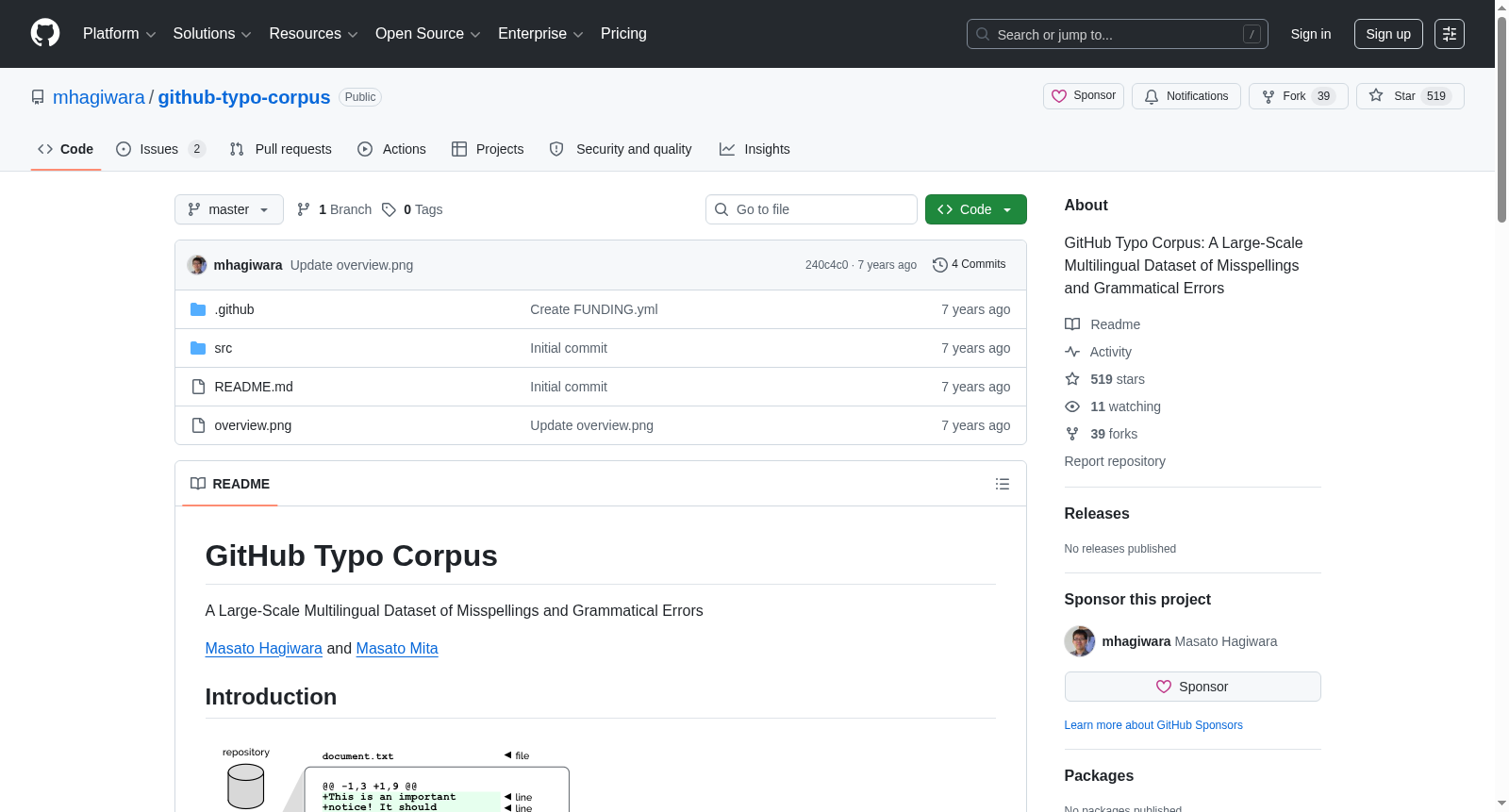This screenshot has width=1509, height=812.
Task: Click the README.md file icon
Action: click(198, 387)
